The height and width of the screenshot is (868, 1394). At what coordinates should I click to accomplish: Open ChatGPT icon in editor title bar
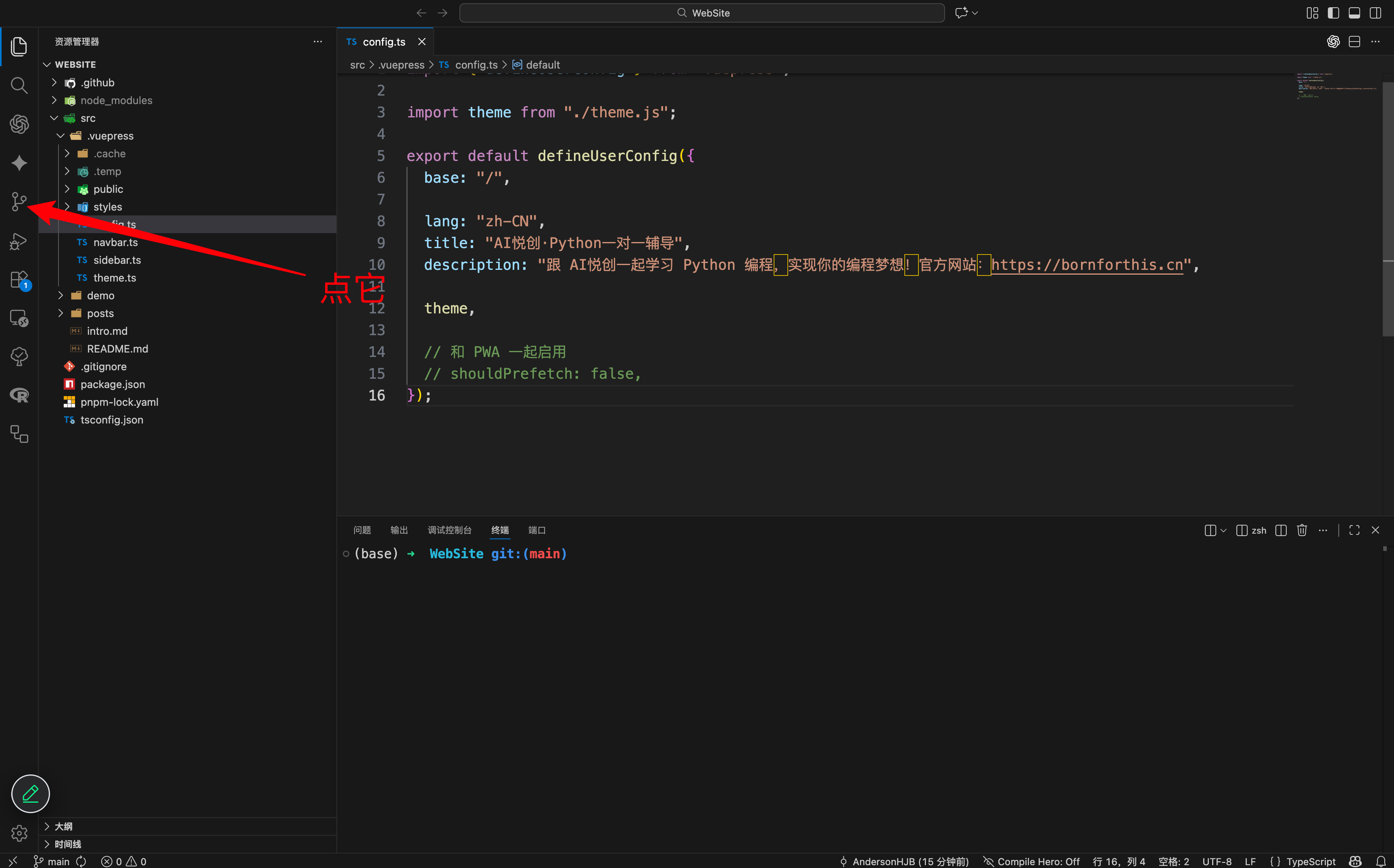coord(1333,41)
